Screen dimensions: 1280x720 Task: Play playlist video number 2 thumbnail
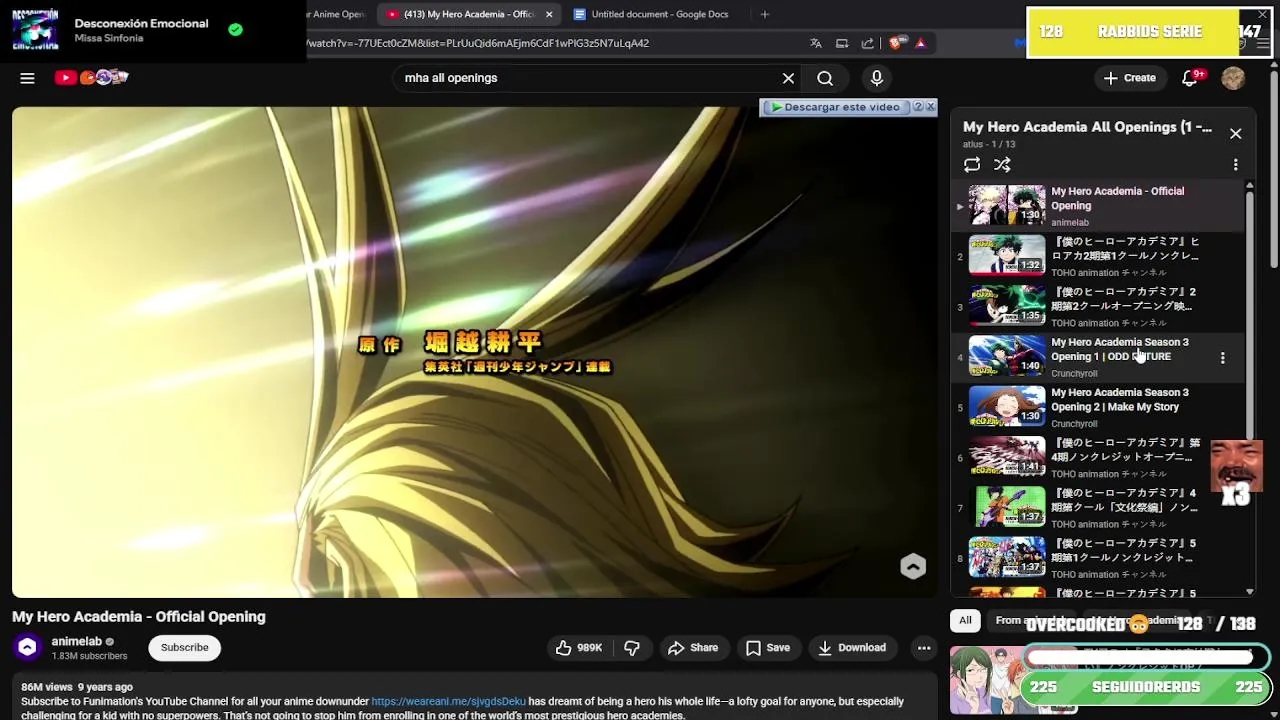(1007, 255)
